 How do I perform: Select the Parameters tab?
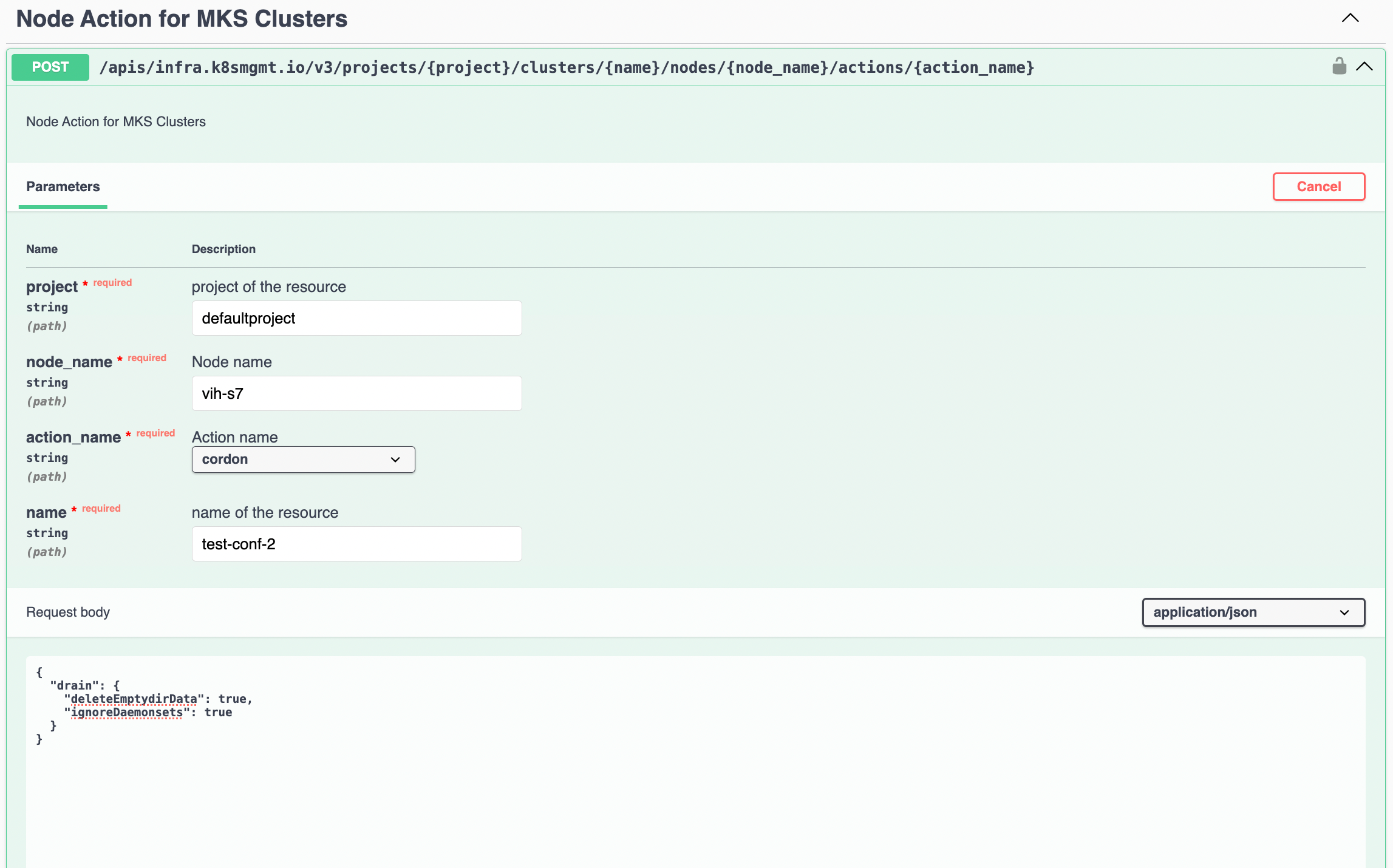(x=63, y=187)
